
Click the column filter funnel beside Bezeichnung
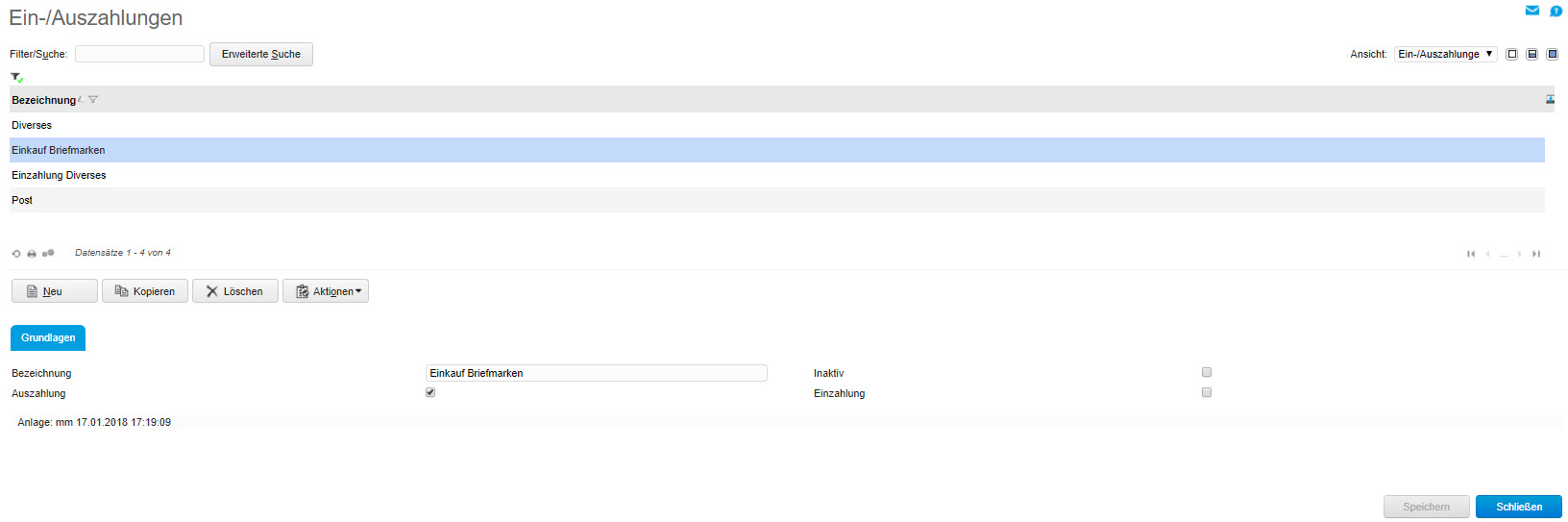(x=93, y=100)
